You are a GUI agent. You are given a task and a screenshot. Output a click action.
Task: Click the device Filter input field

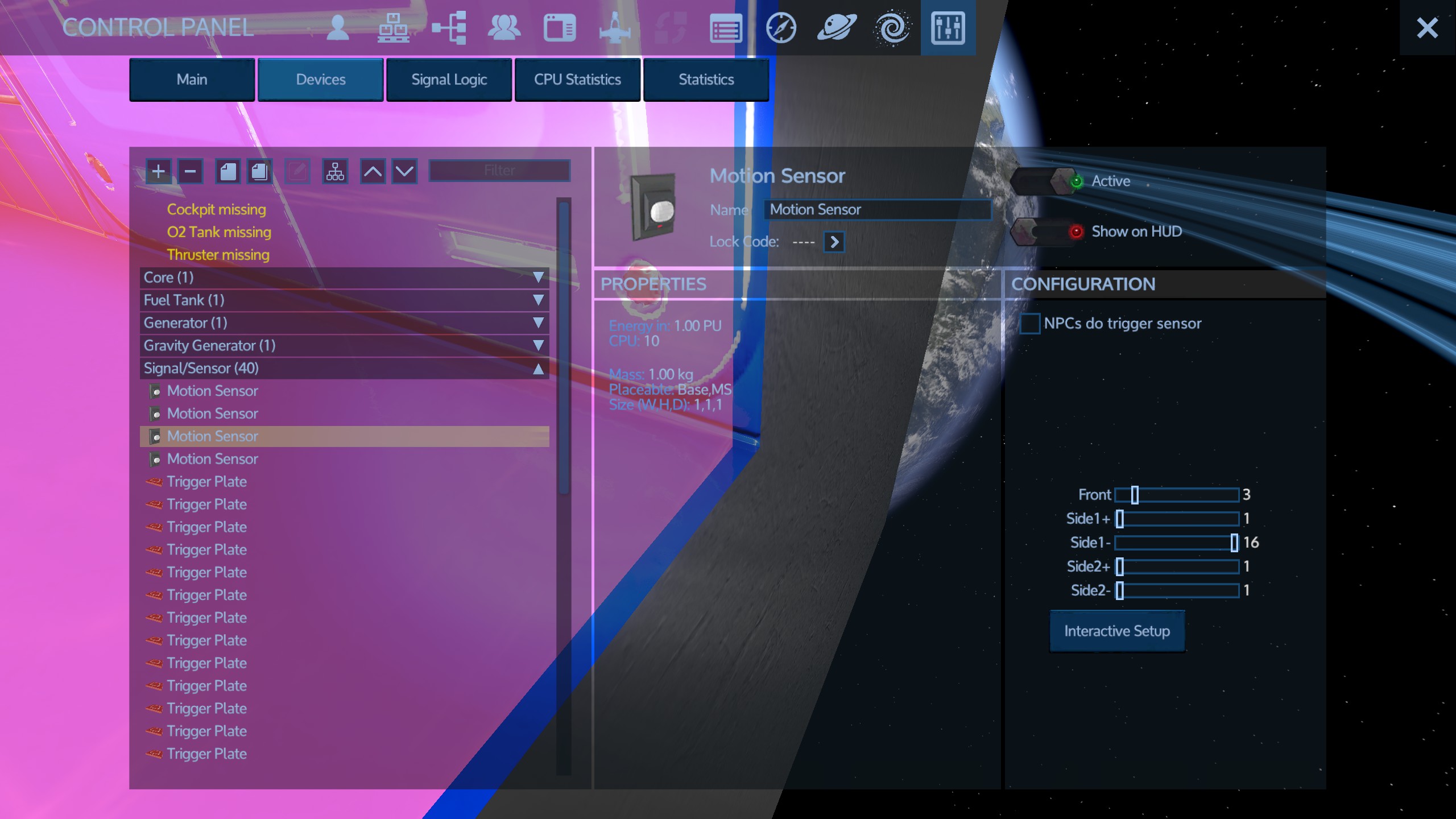pos(499,171)
